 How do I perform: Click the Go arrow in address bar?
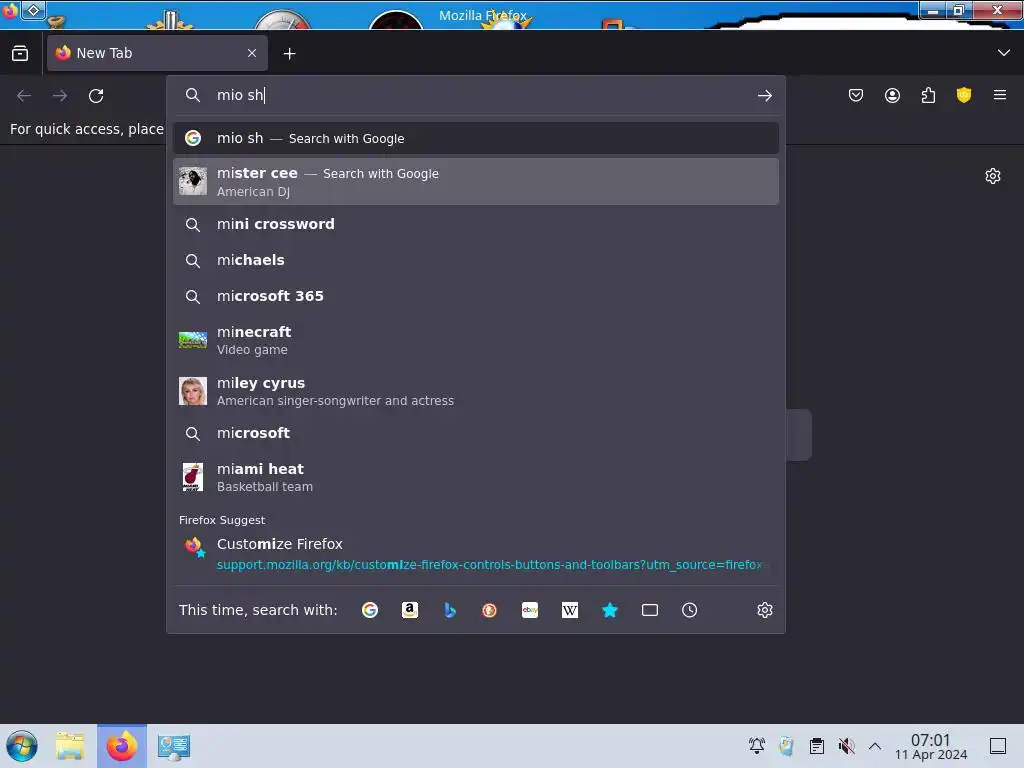coord(765,96)
